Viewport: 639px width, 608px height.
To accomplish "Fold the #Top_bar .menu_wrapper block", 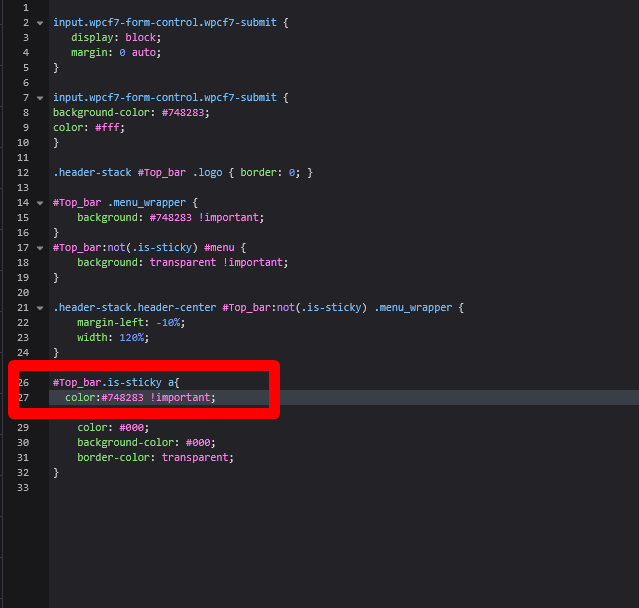I will [39, 202].
